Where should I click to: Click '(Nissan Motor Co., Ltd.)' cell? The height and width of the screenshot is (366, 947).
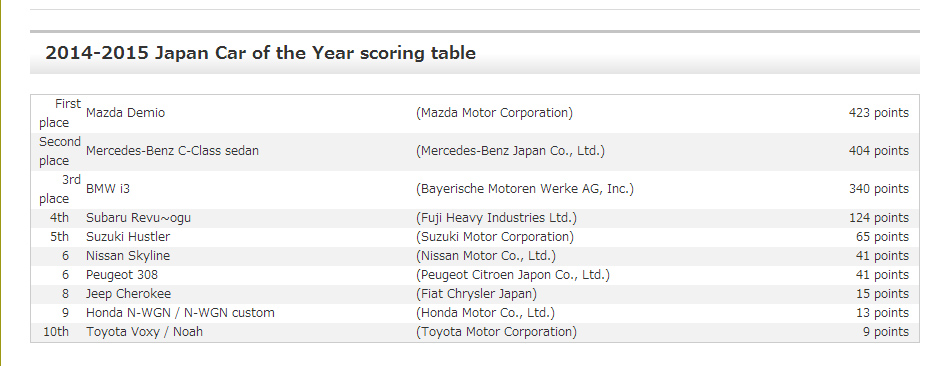486,256
